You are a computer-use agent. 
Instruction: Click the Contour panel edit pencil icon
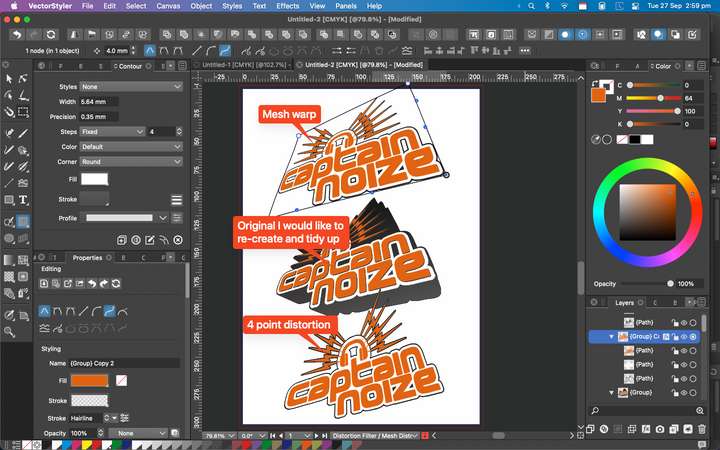pyautogui.click(x=150, y=240)
